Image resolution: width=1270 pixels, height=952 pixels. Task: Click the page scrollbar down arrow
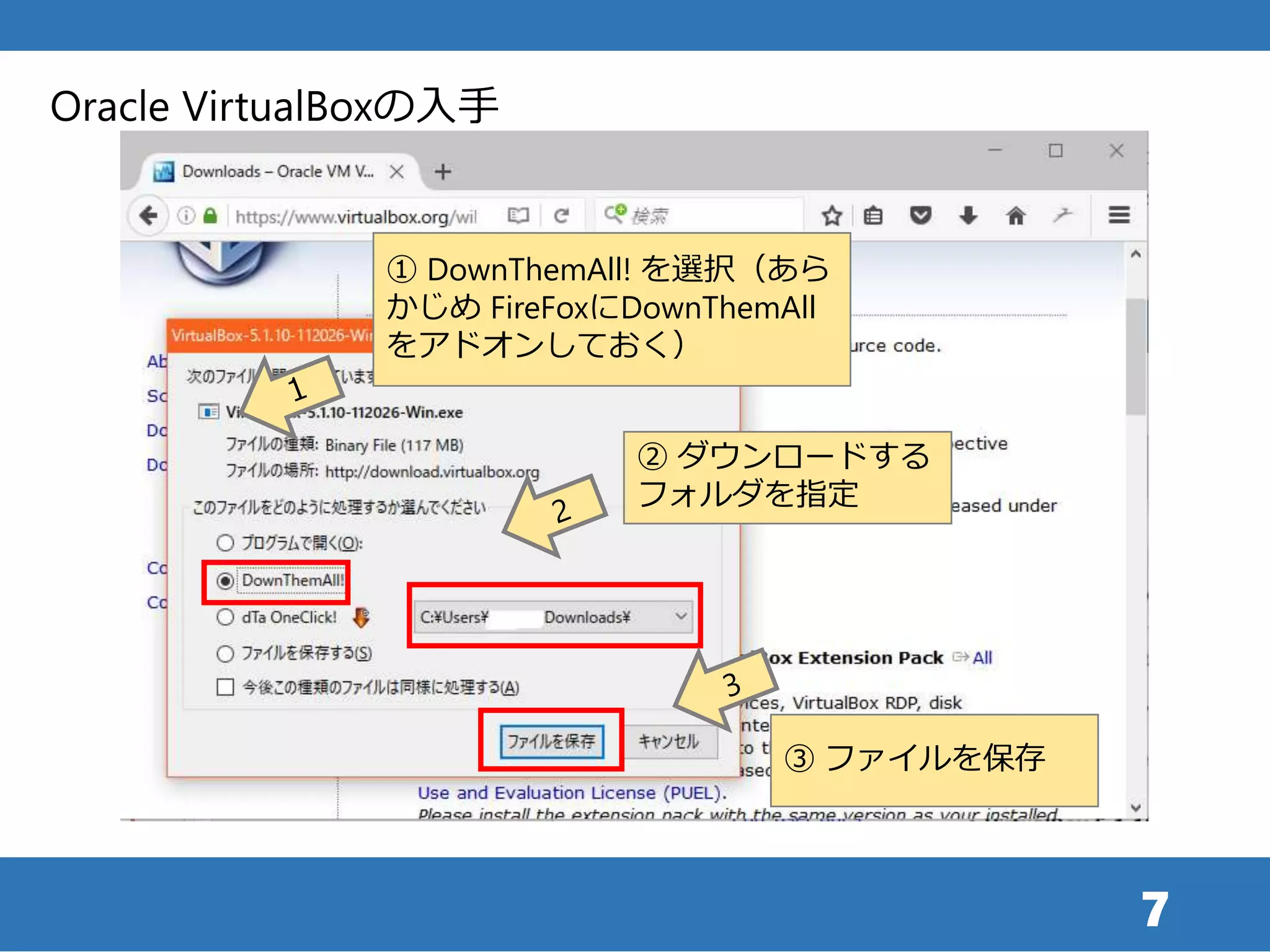(1135, 808)
